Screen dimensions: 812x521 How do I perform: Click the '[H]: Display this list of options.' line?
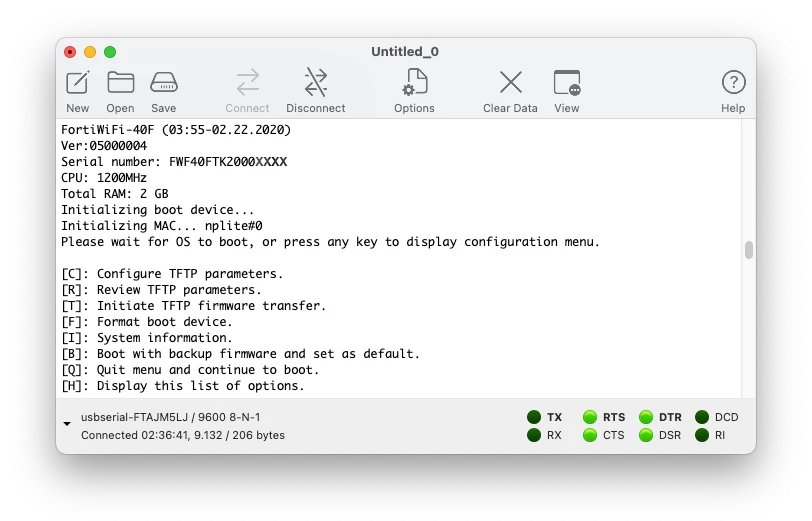(183, 386)
